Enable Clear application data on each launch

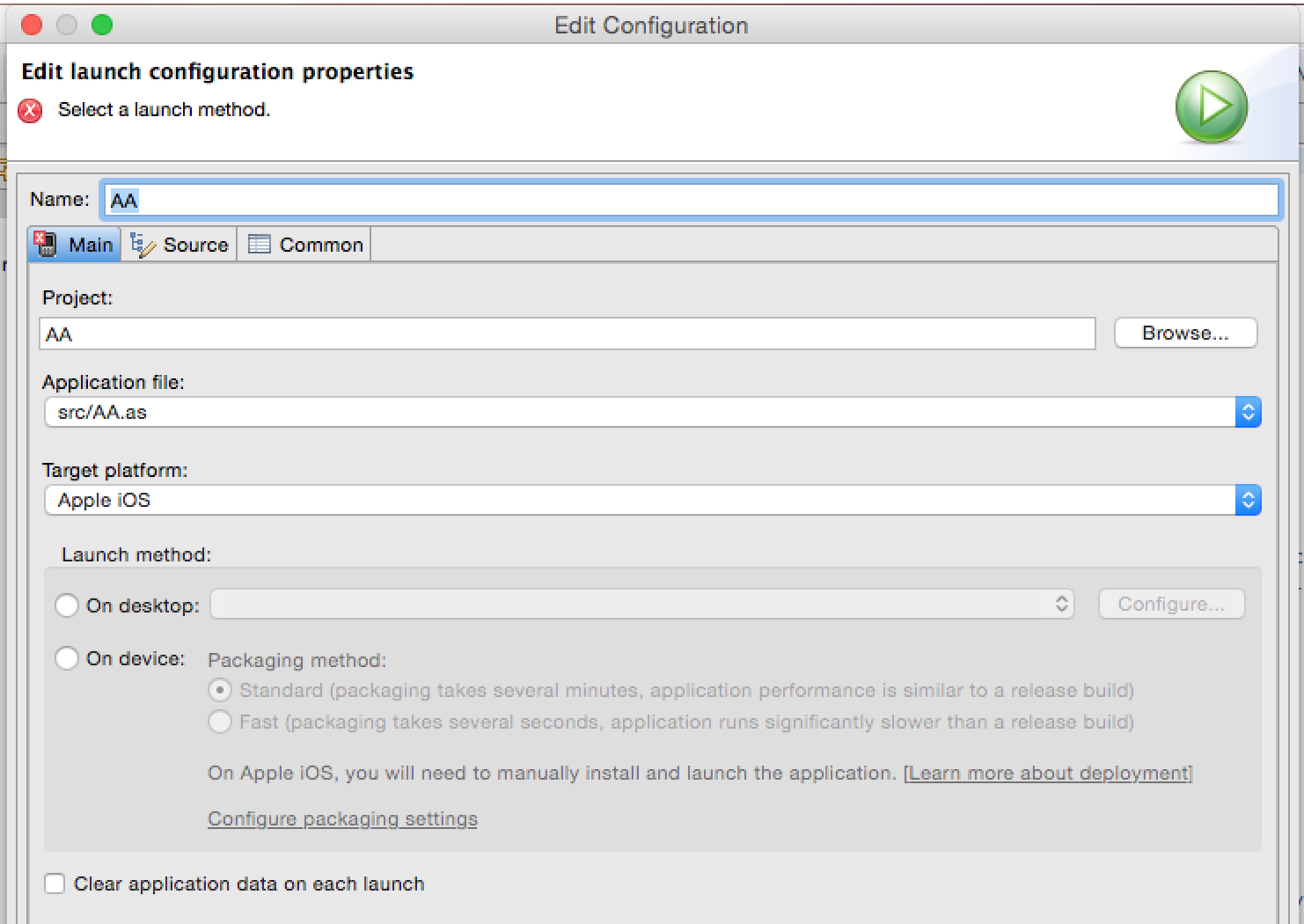55,884
